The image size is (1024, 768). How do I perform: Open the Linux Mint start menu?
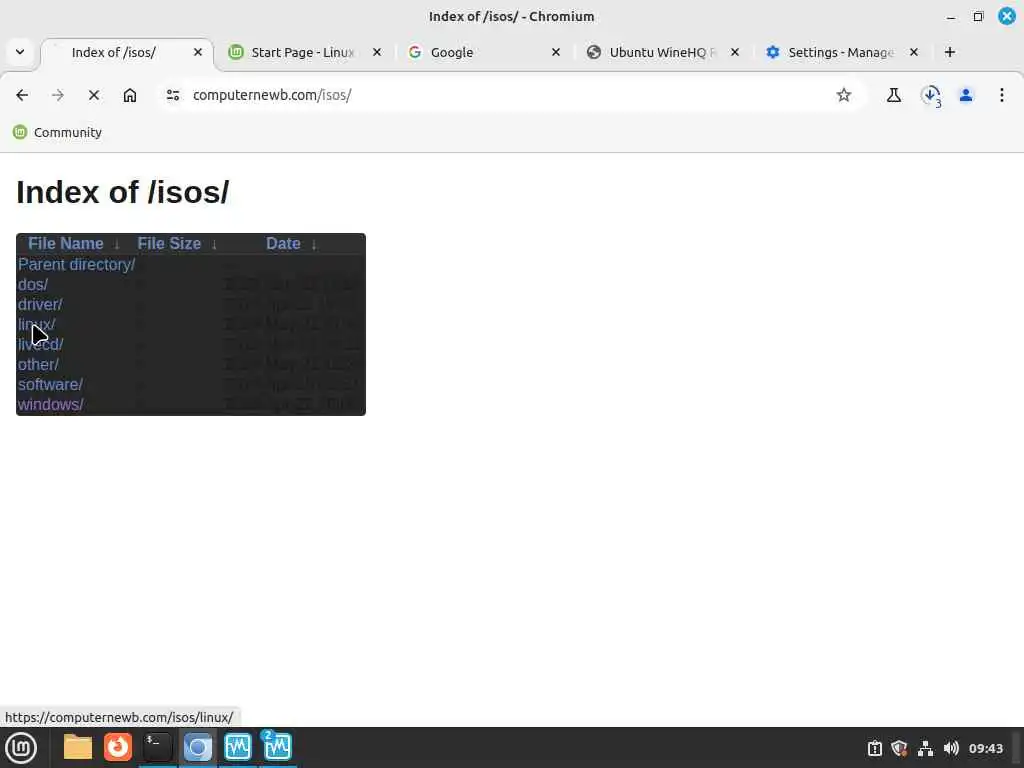point(21,748)
